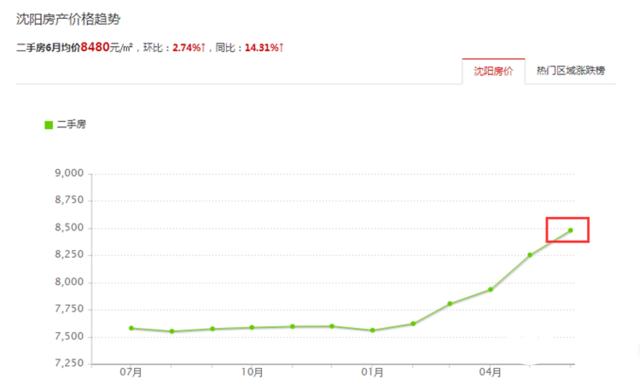
Task: Click the 8480 average price figure
Action: click(95, 47)
